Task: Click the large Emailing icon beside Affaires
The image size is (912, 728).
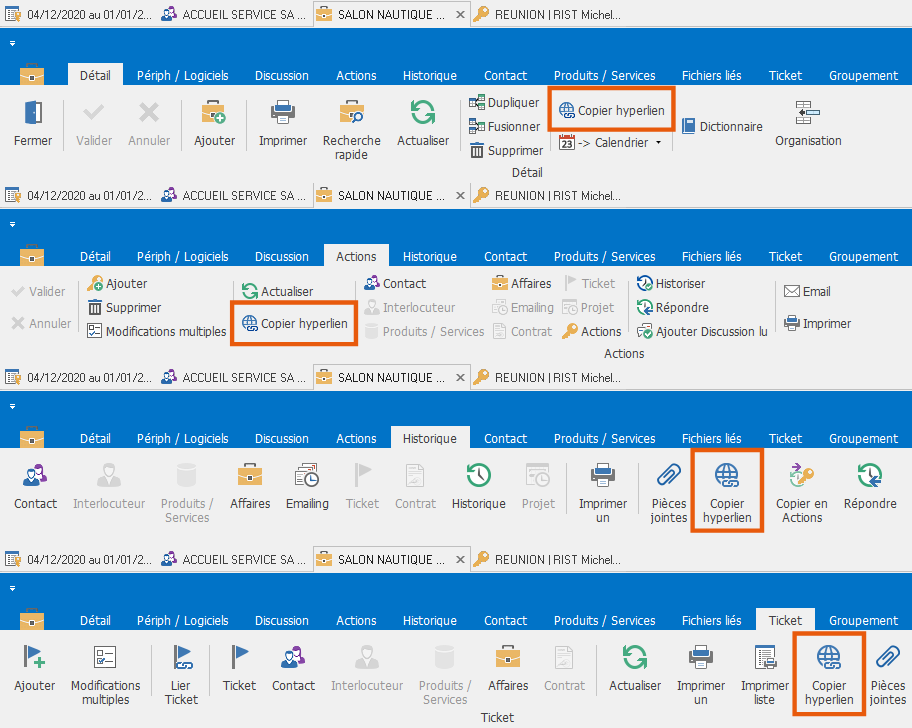Action: click(307, 476)
